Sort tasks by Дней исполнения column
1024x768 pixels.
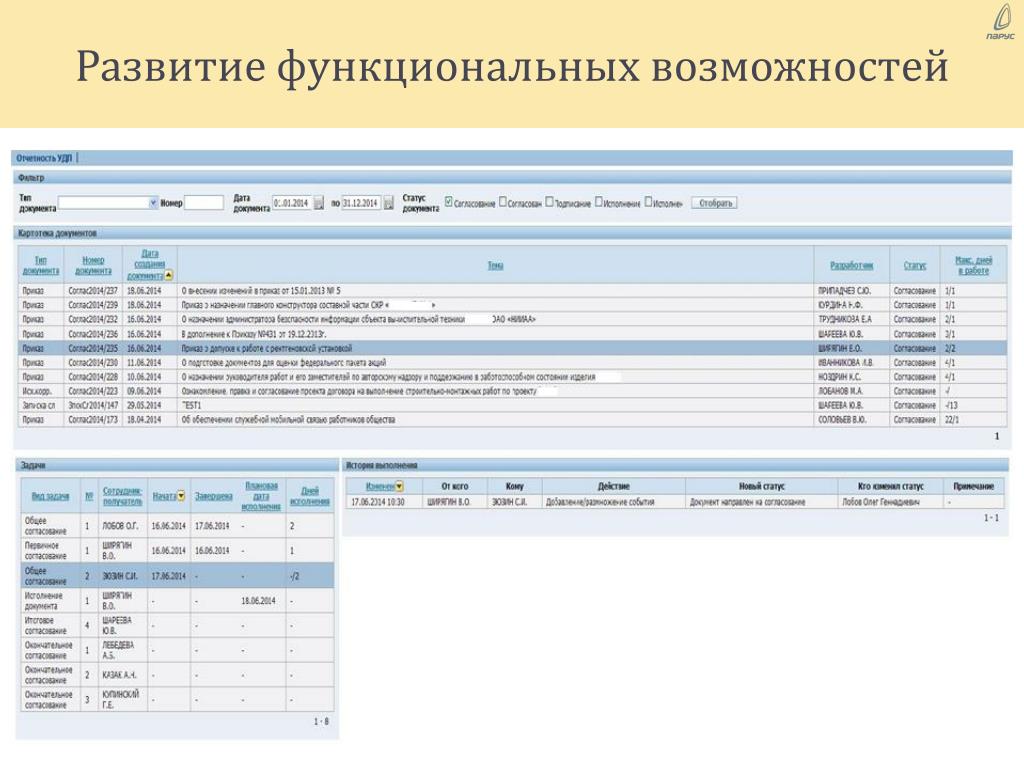[x=310, y=496]
